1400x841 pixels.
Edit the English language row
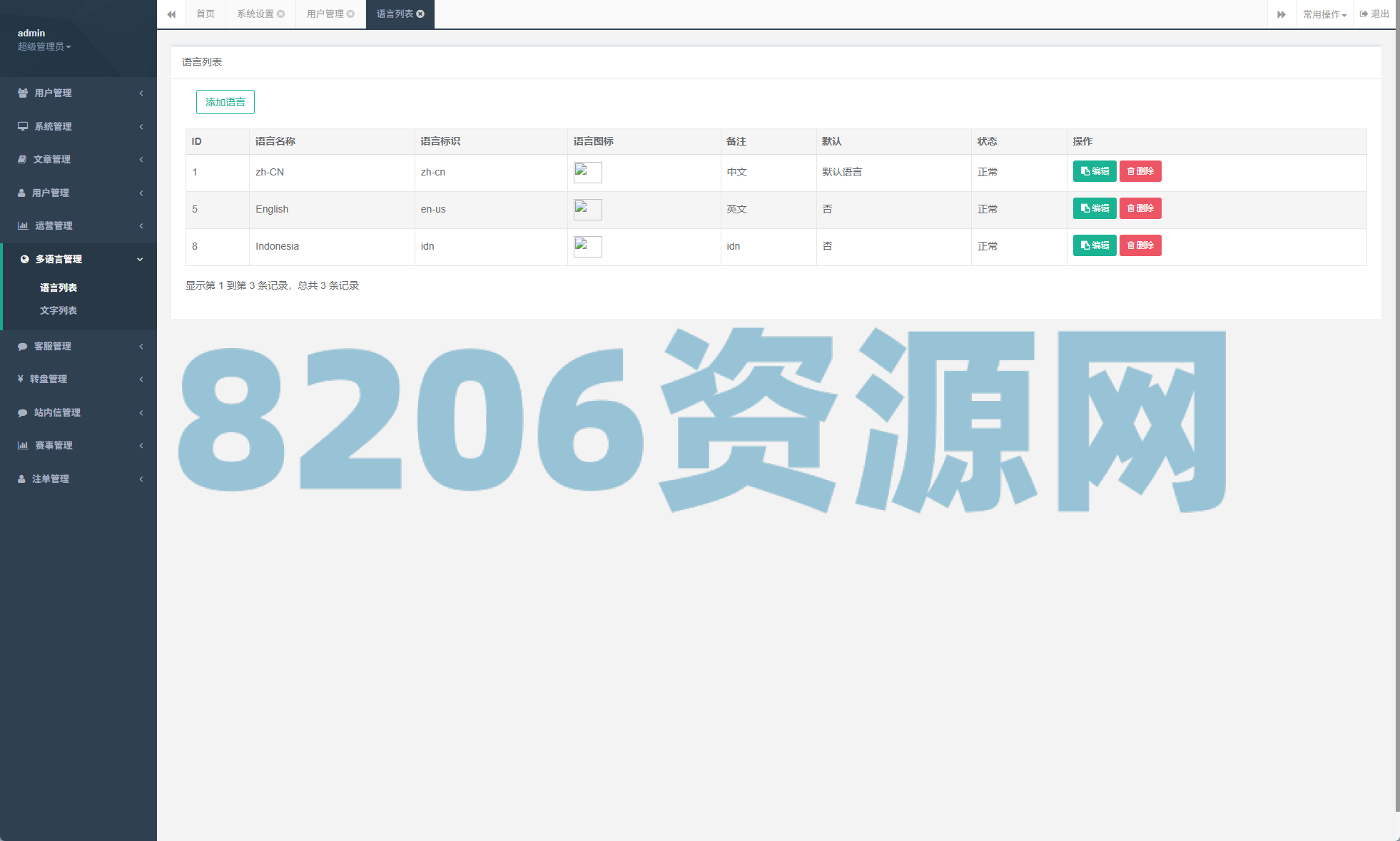(1094, 208)
